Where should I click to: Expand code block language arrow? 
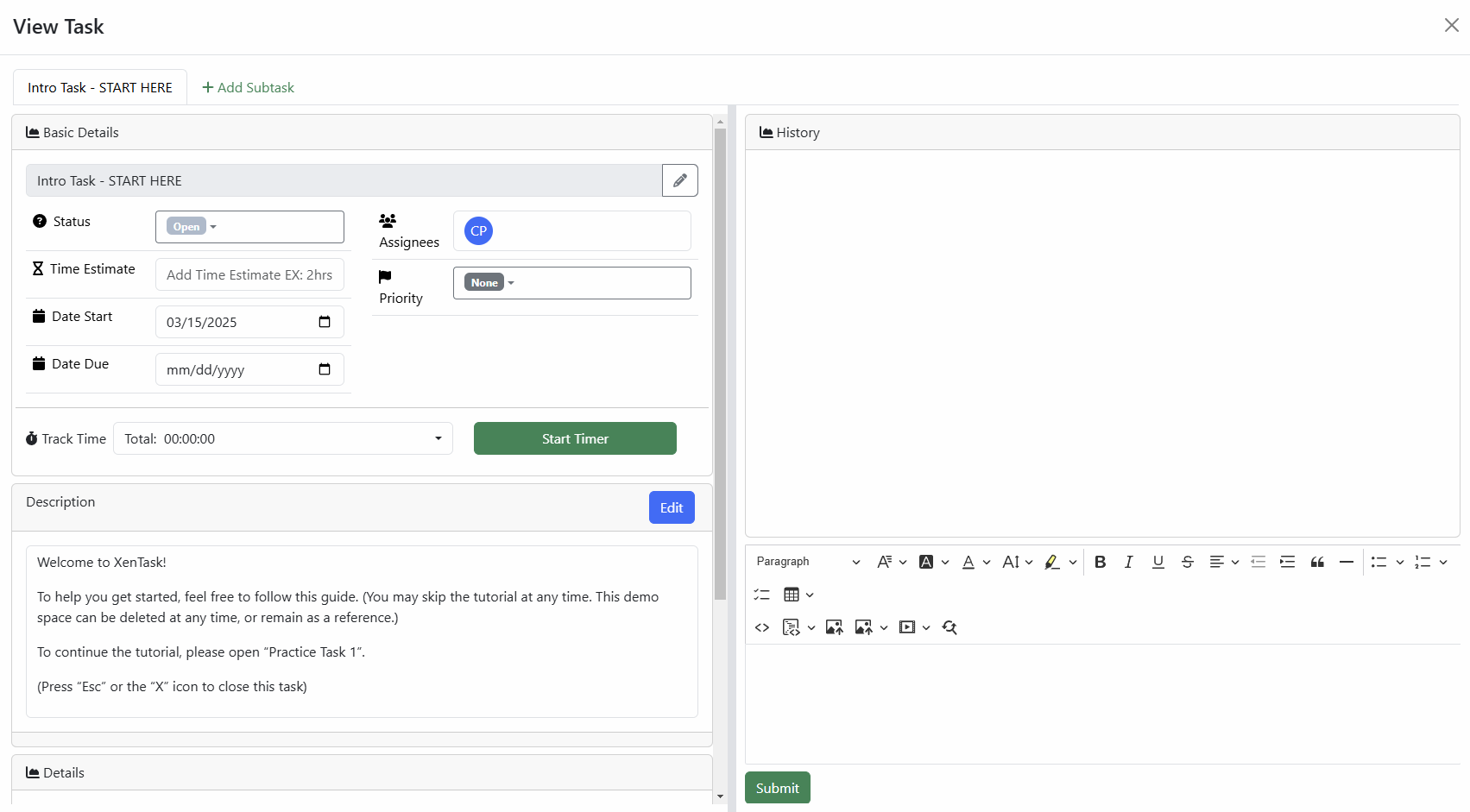point(811,627)
